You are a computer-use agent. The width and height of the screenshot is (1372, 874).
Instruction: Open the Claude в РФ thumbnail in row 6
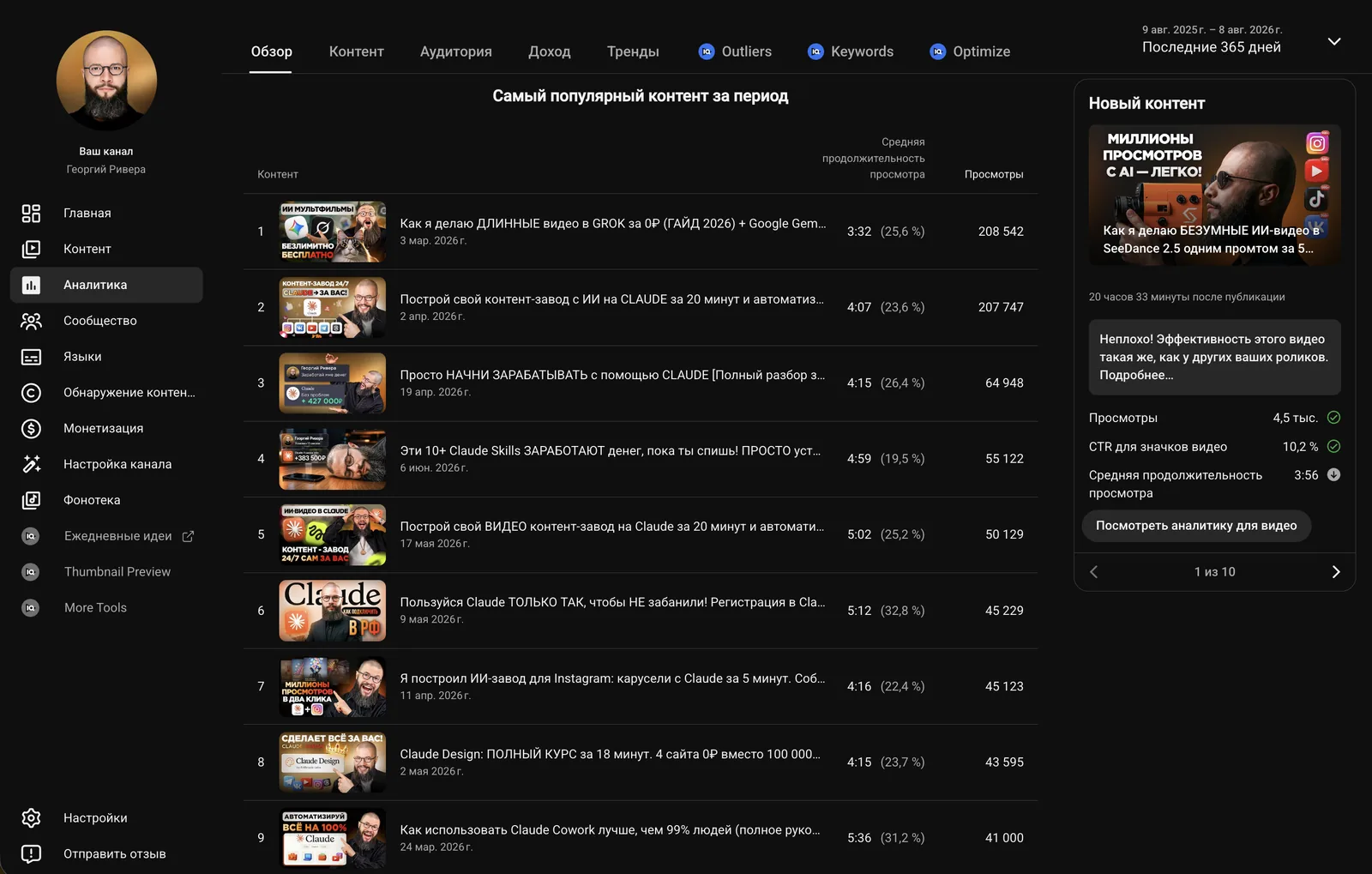pos(333,611)
